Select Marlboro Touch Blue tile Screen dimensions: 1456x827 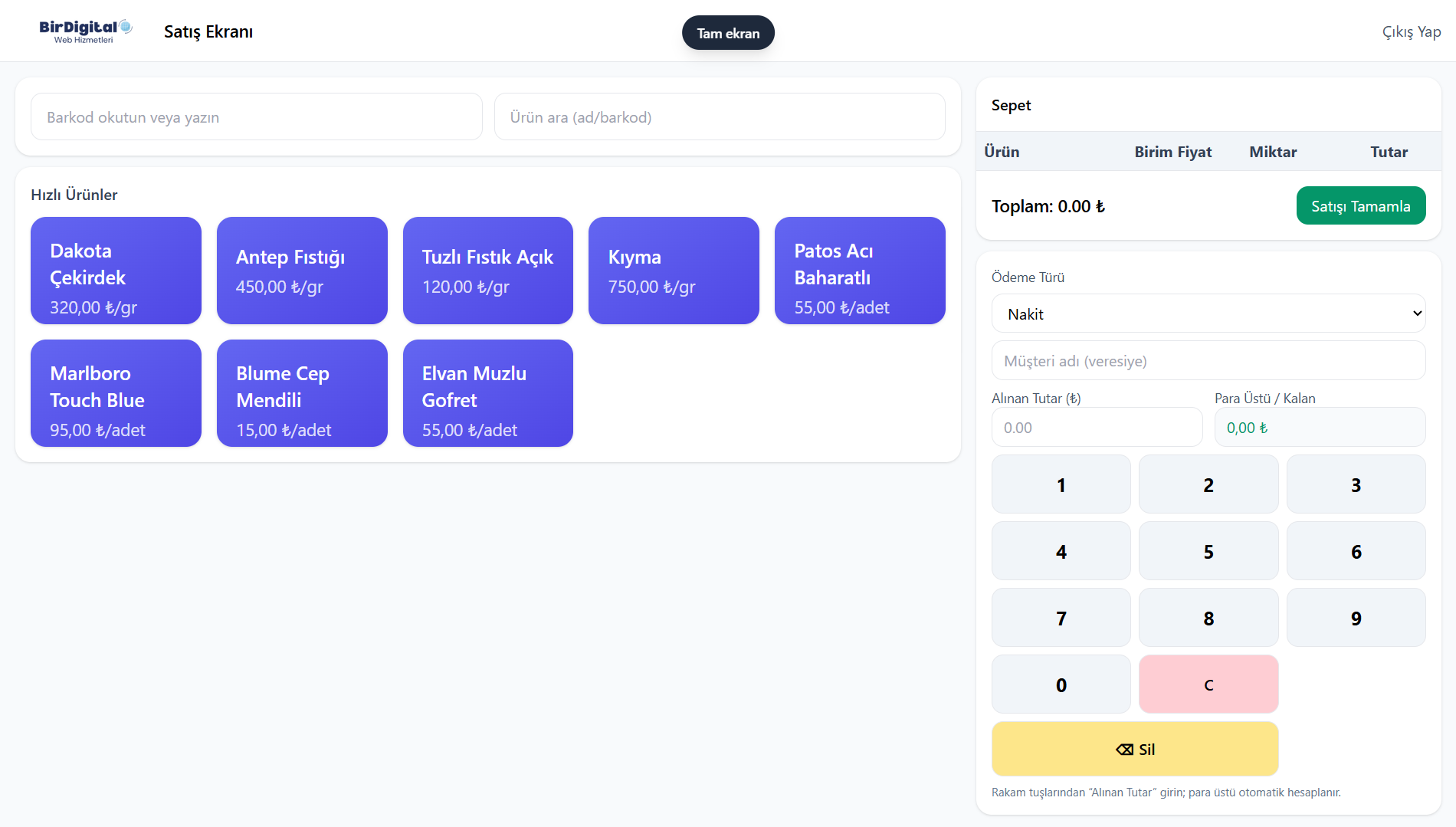pyautogui.click(x=116, y=393)
